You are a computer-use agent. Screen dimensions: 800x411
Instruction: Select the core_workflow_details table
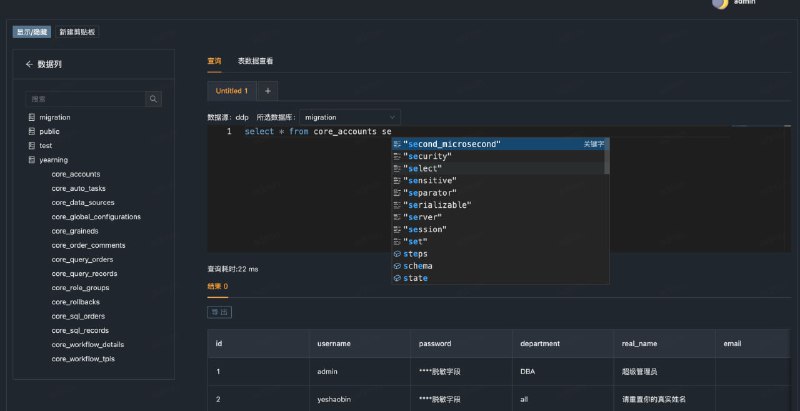pyautogui.click(x=87, y=345)
